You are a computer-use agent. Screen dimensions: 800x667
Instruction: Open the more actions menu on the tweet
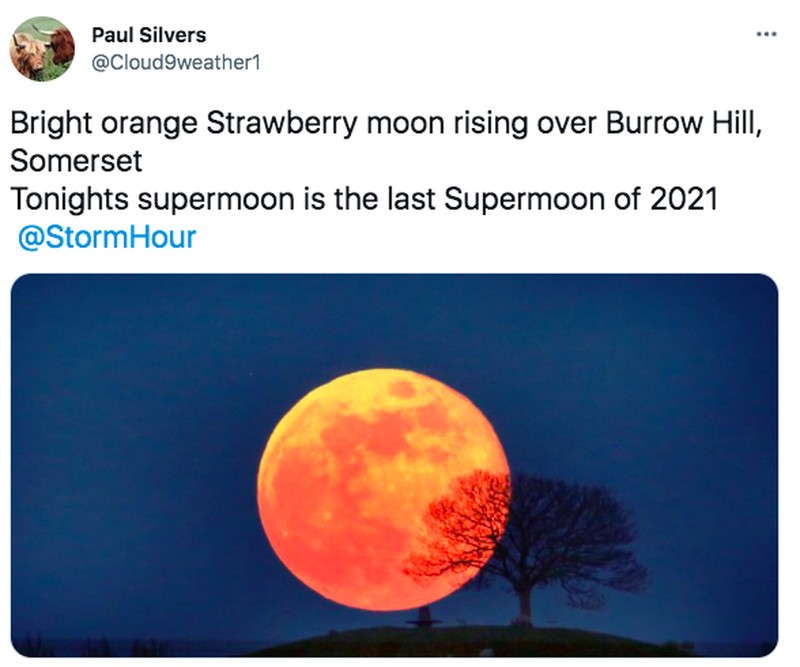point(765,33)
